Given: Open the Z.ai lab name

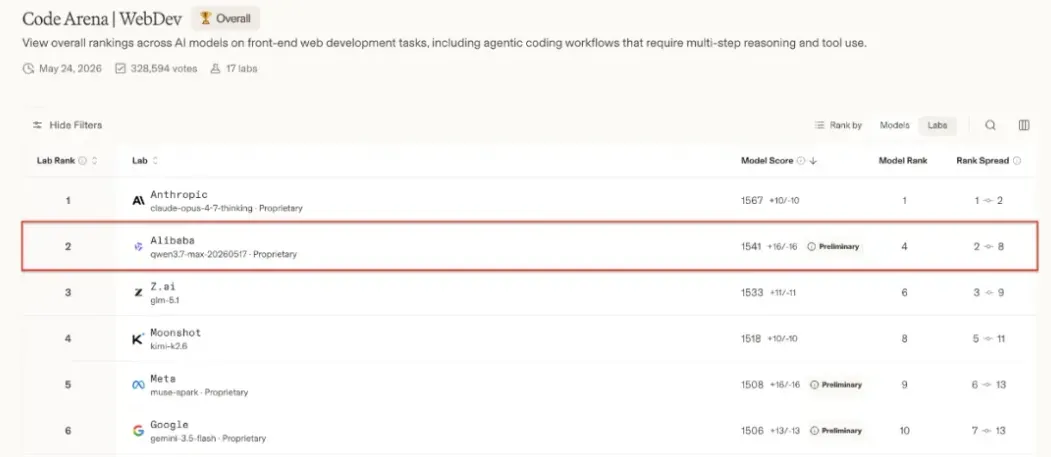Looking at the screenshot, I should click(164, 287).
